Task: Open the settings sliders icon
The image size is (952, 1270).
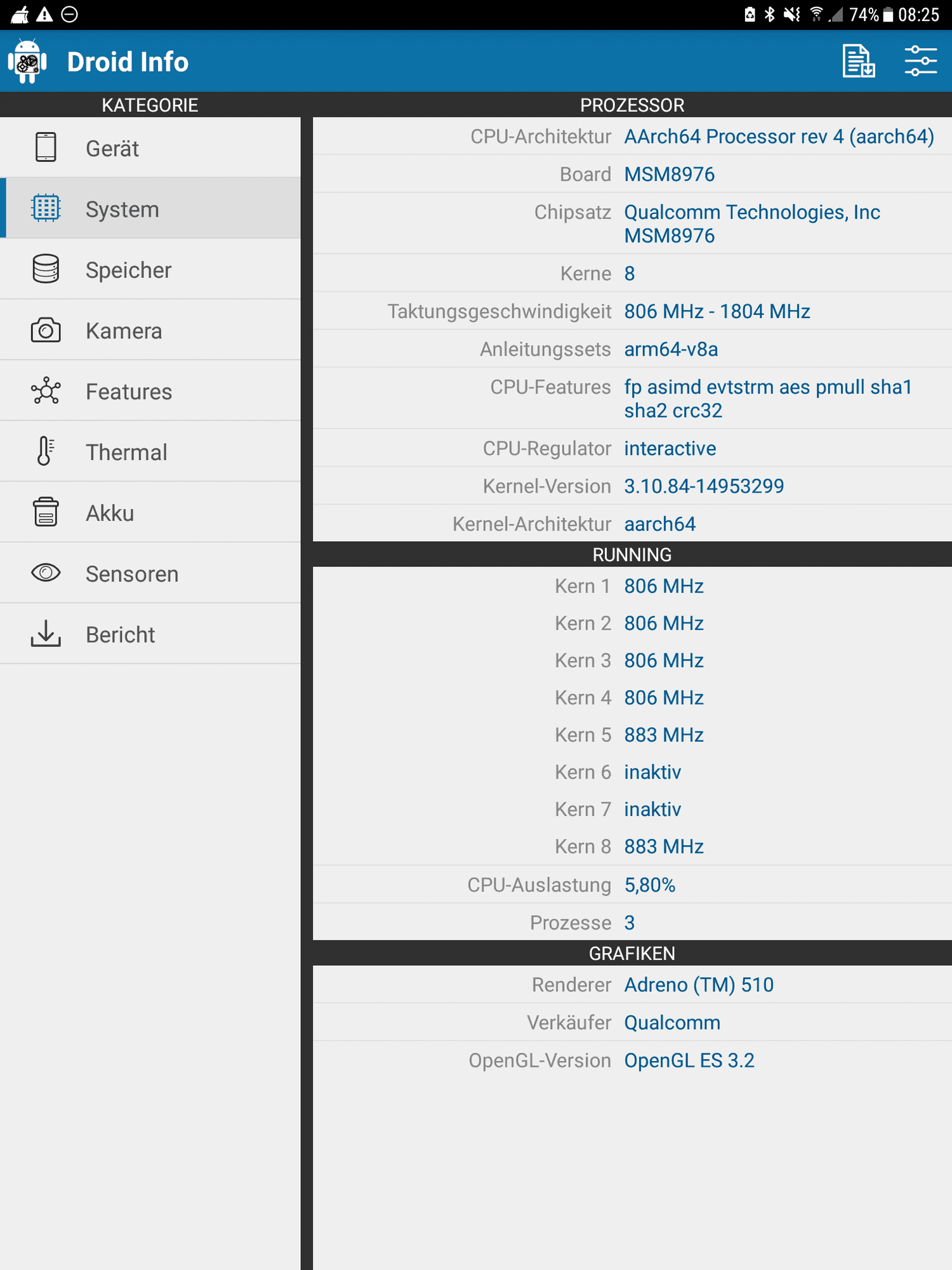Action: coord(920,61)
